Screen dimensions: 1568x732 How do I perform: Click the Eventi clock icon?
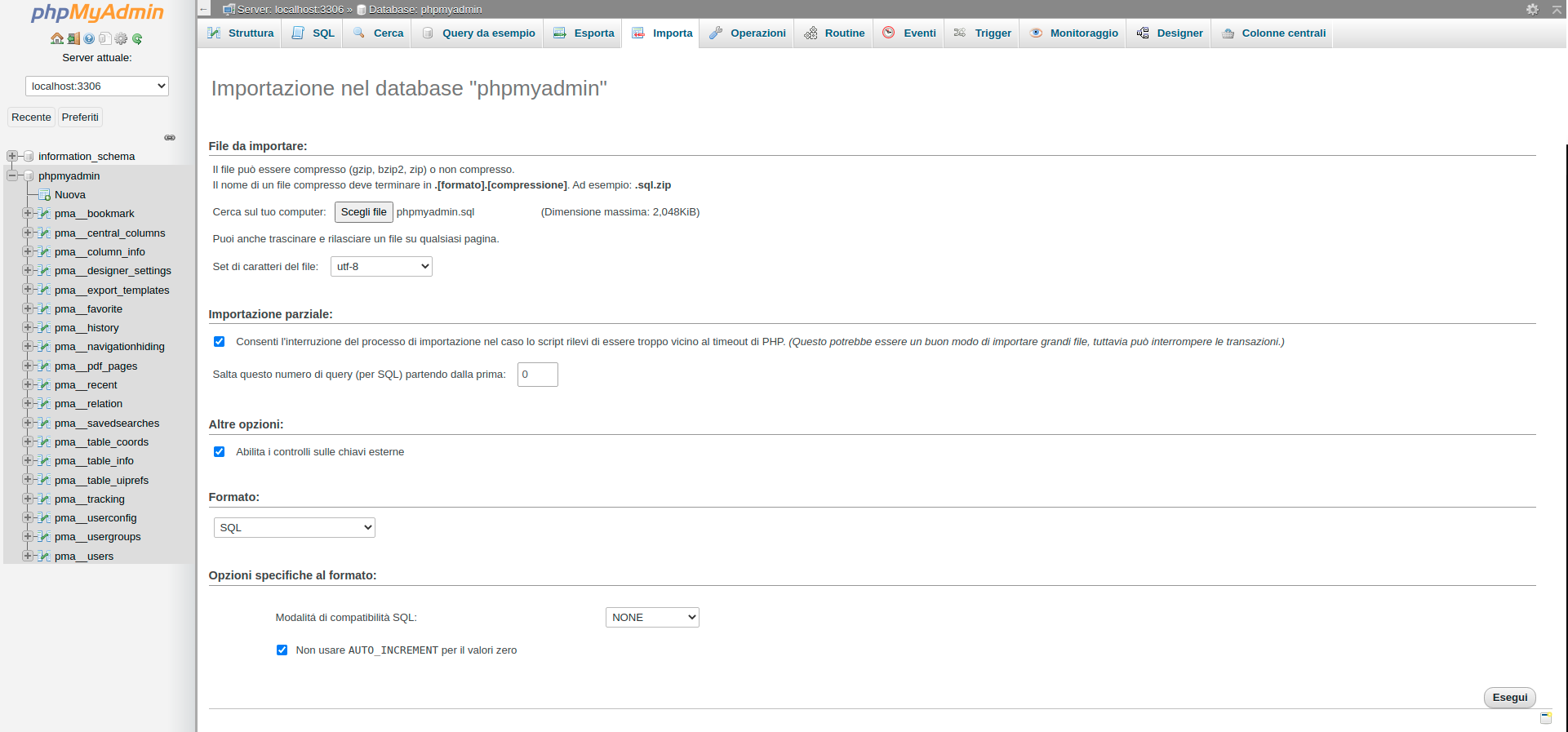(x=889, y=33)
